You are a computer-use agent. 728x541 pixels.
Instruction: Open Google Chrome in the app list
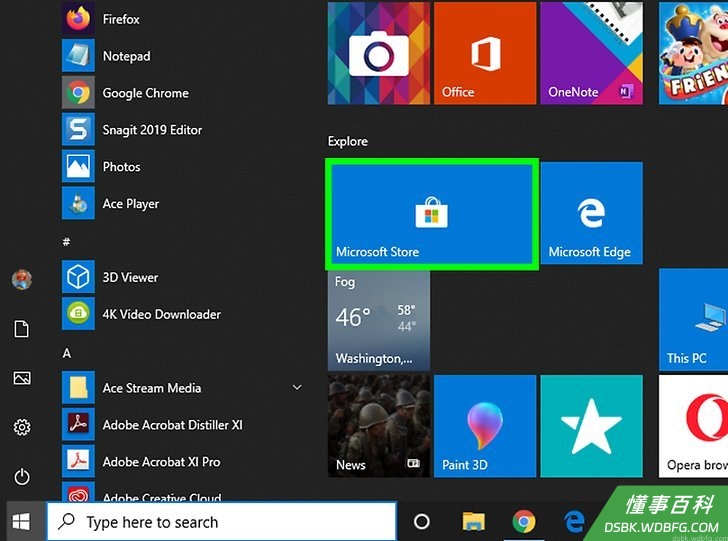coord(145,93)
